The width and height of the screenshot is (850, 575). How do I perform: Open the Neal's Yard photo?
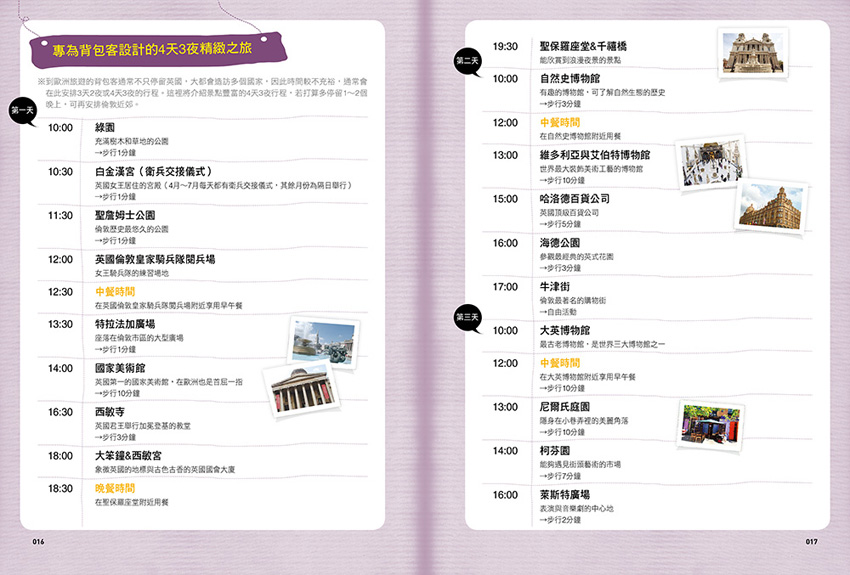click(711, 424)
